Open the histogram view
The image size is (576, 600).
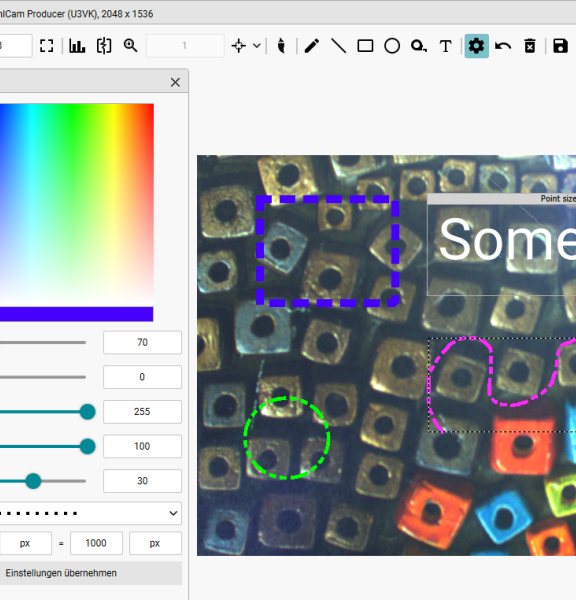[x=77, y=46]
